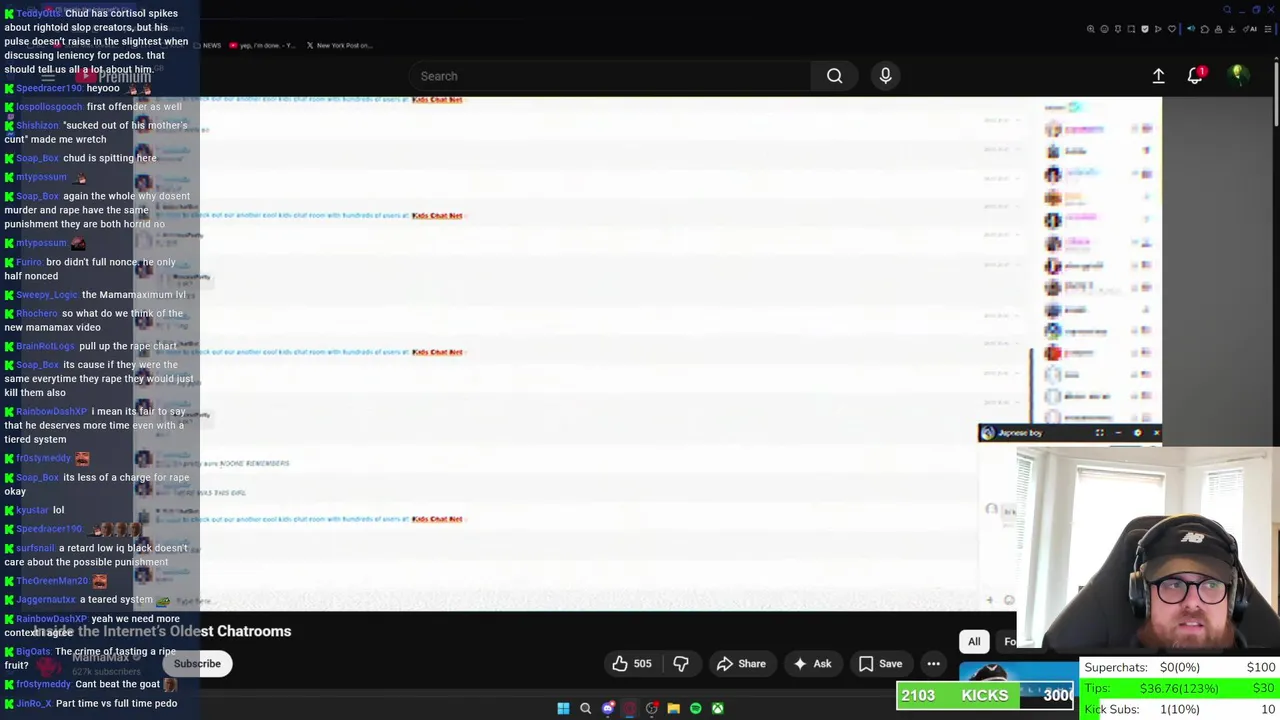Click the Superchats goal row
This screenshot has width=1280, height=720.
pyautogui.click(x=1180, y=667)
